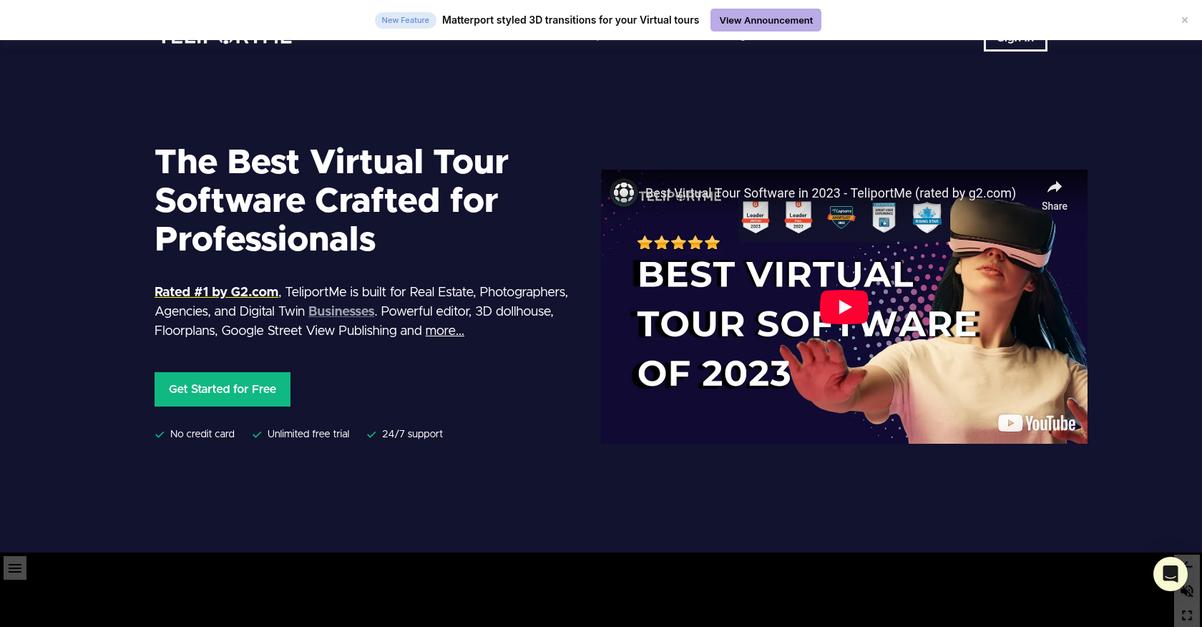Click the Share arrow icon on video
1202x627 pixels.
[x=1054, y=188]
